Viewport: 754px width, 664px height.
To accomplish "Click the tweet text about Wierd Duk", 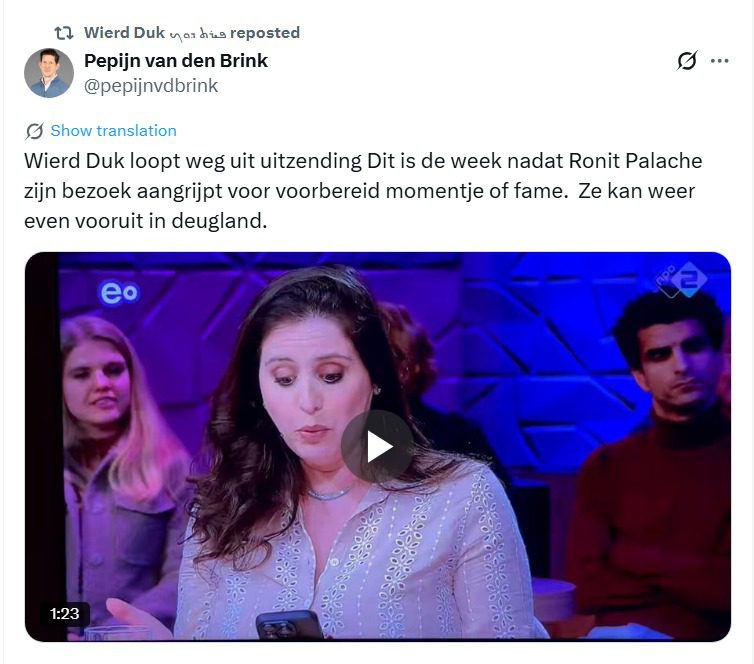I will (363, 191).
